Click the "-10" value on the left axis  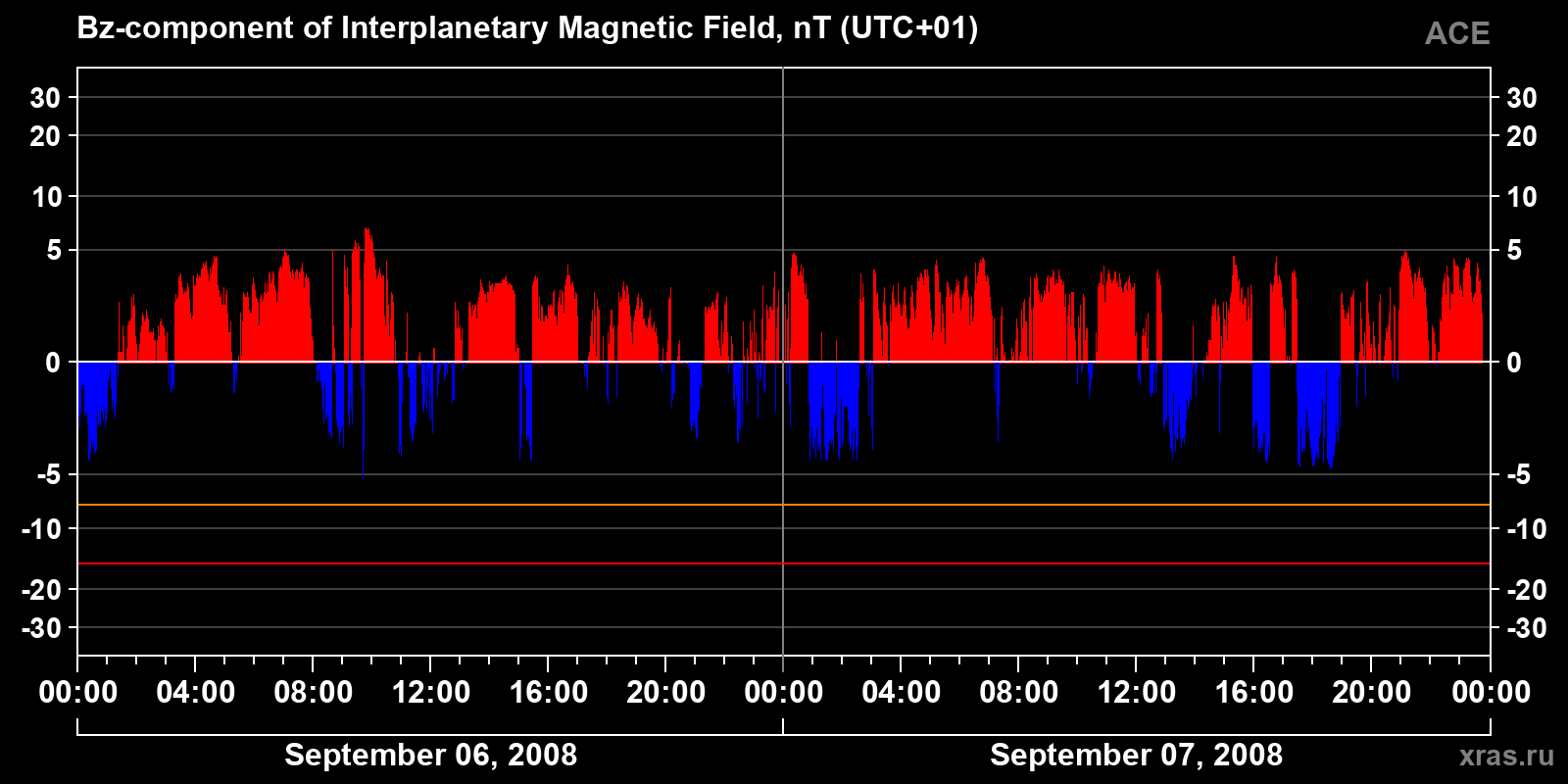41,529
